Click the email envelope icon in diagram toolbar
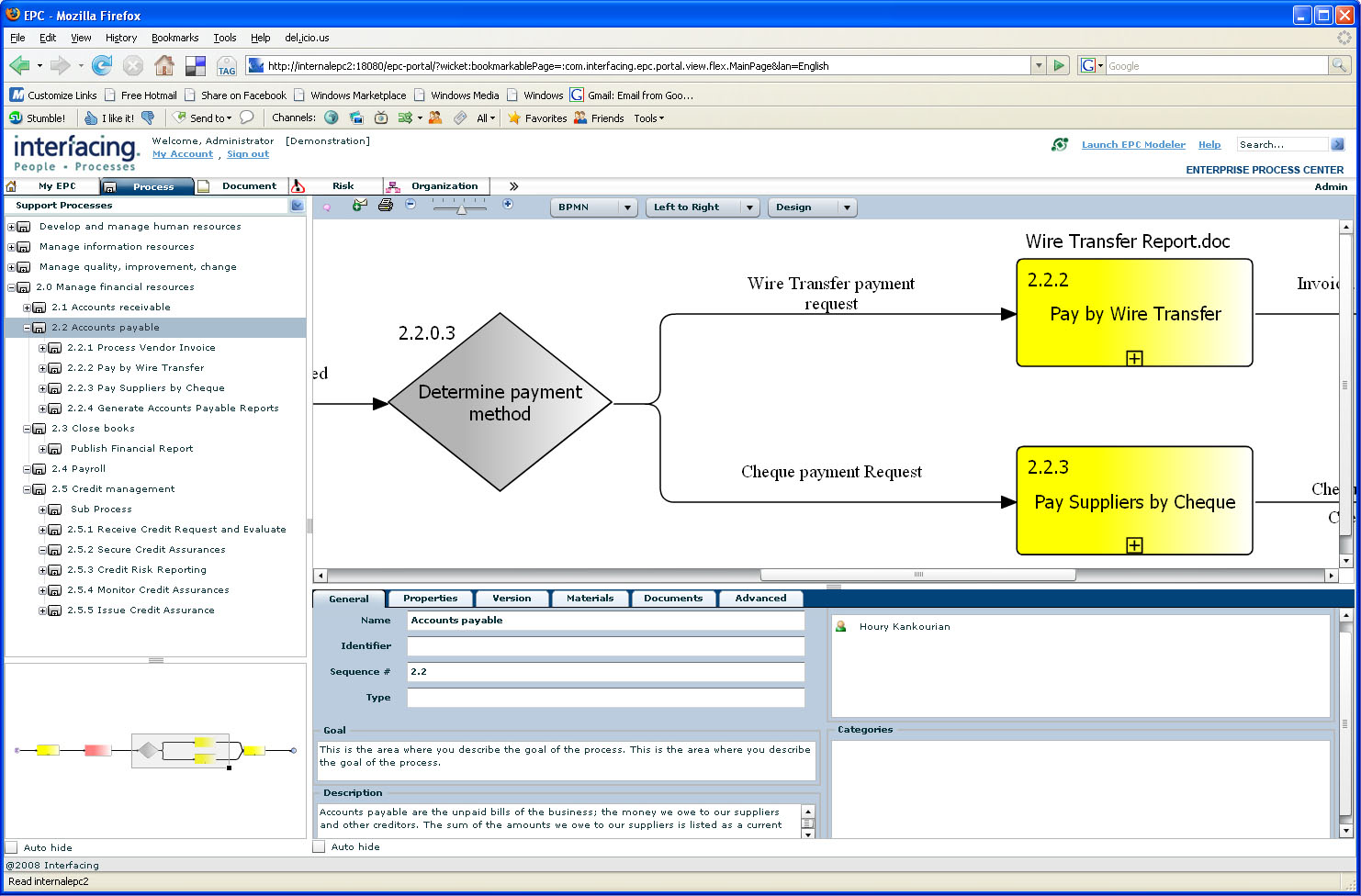This screenshot has height=896, width=1361. pos(359,206)
